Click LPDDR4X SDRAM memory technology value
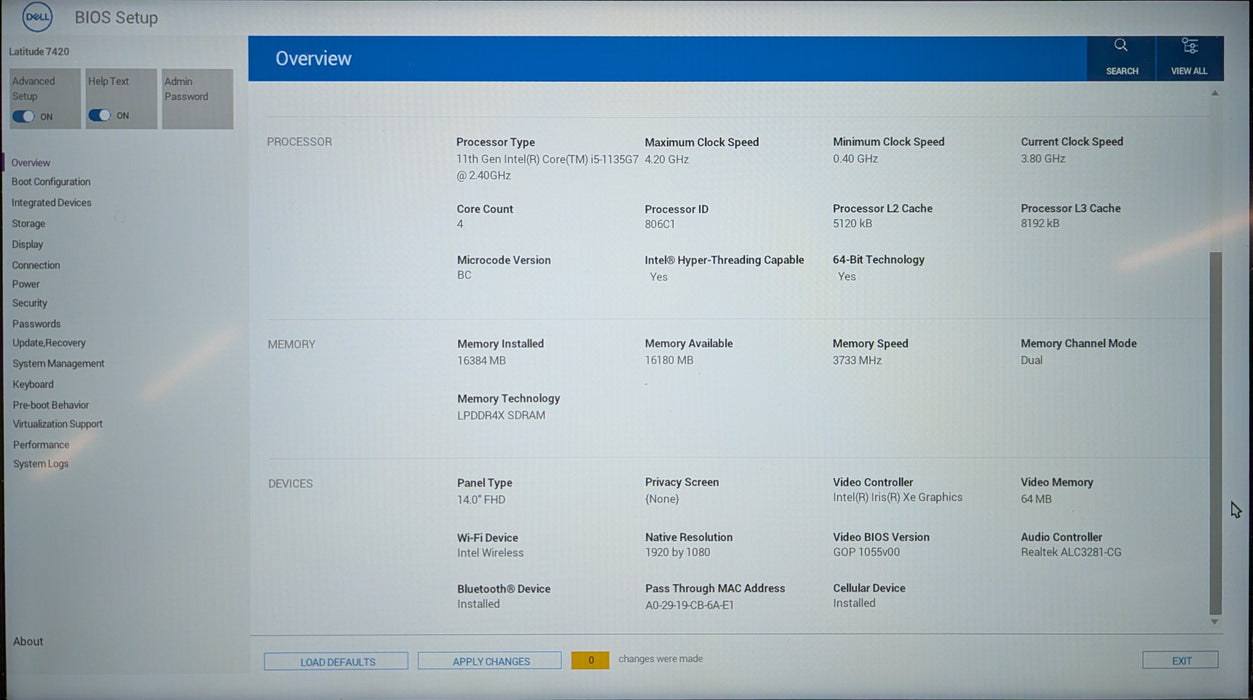Viewport: 1253px width, 700px height. click(501, 416)
